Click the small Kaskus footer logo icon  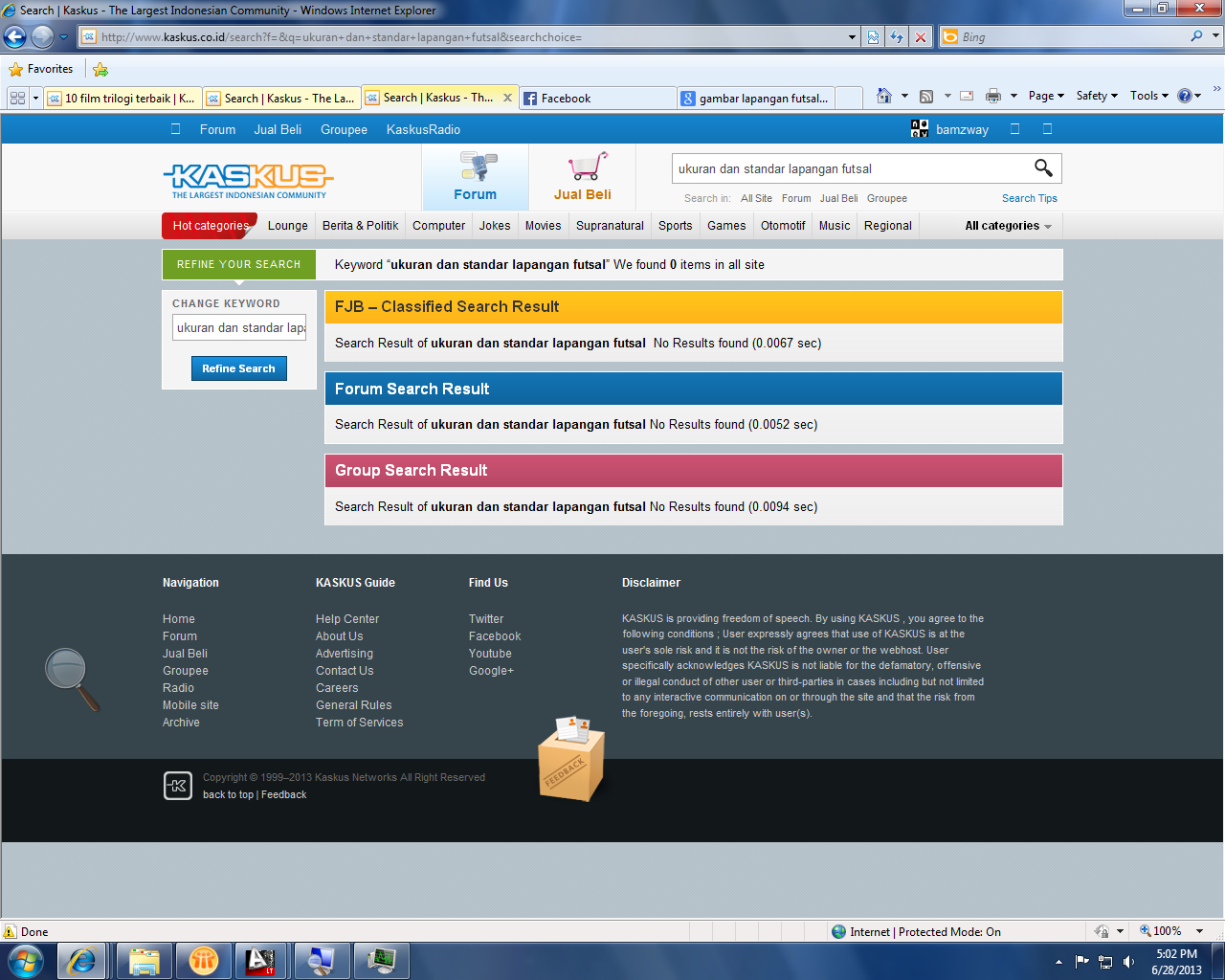click(x=178, y=786)
